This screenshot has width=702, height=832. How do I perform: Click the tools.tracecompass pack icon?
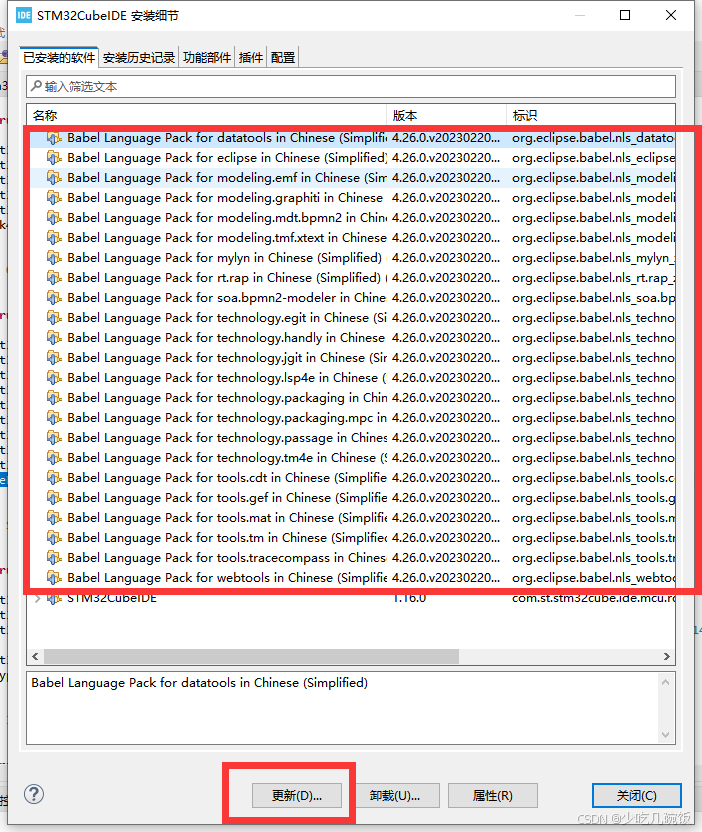54,558
